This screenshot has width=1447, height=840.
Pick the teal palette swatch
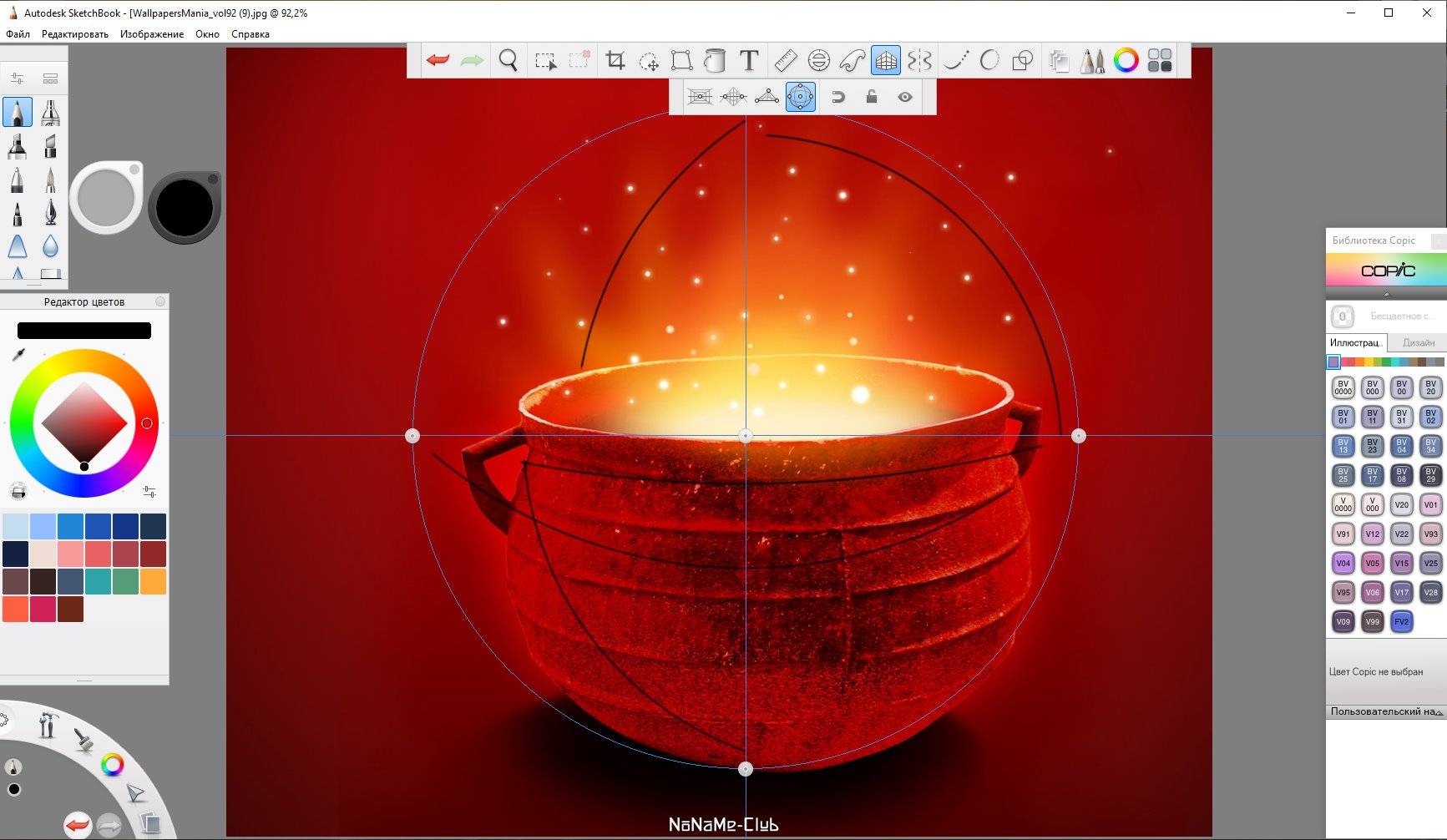98,581
